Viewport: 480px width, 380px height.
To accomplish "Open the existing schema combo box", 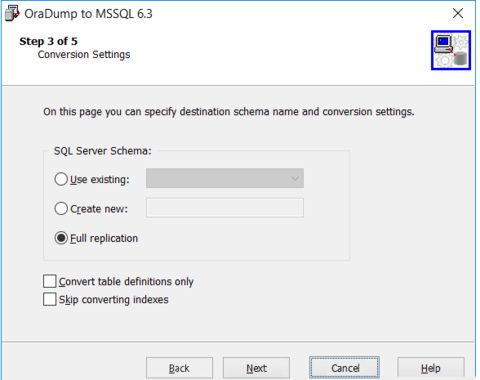I will click(225, 178).
